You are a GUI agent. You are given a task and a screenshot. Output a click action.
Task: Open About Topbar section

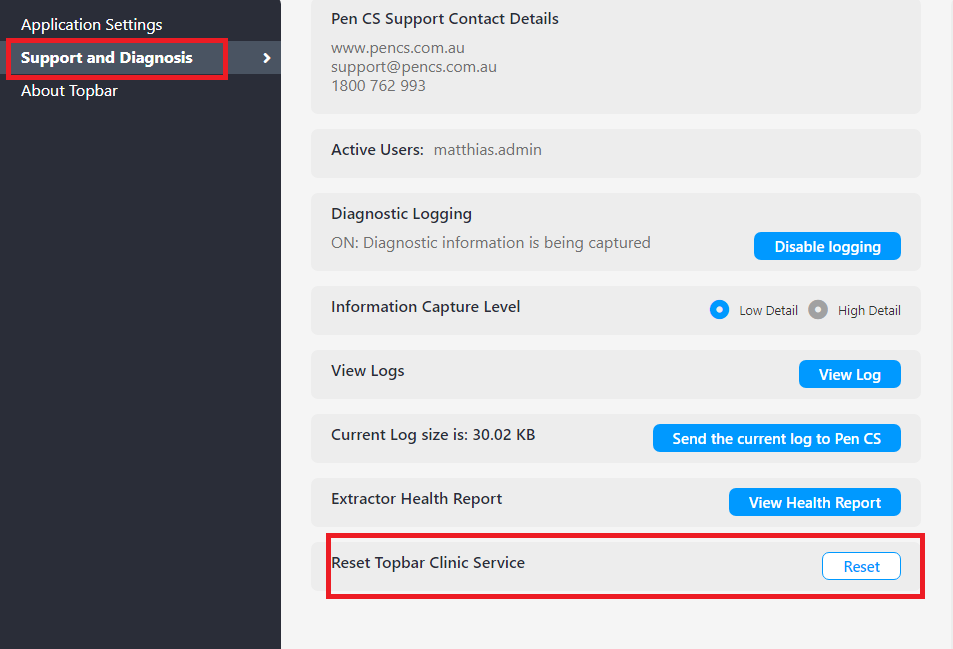[69, 91]
